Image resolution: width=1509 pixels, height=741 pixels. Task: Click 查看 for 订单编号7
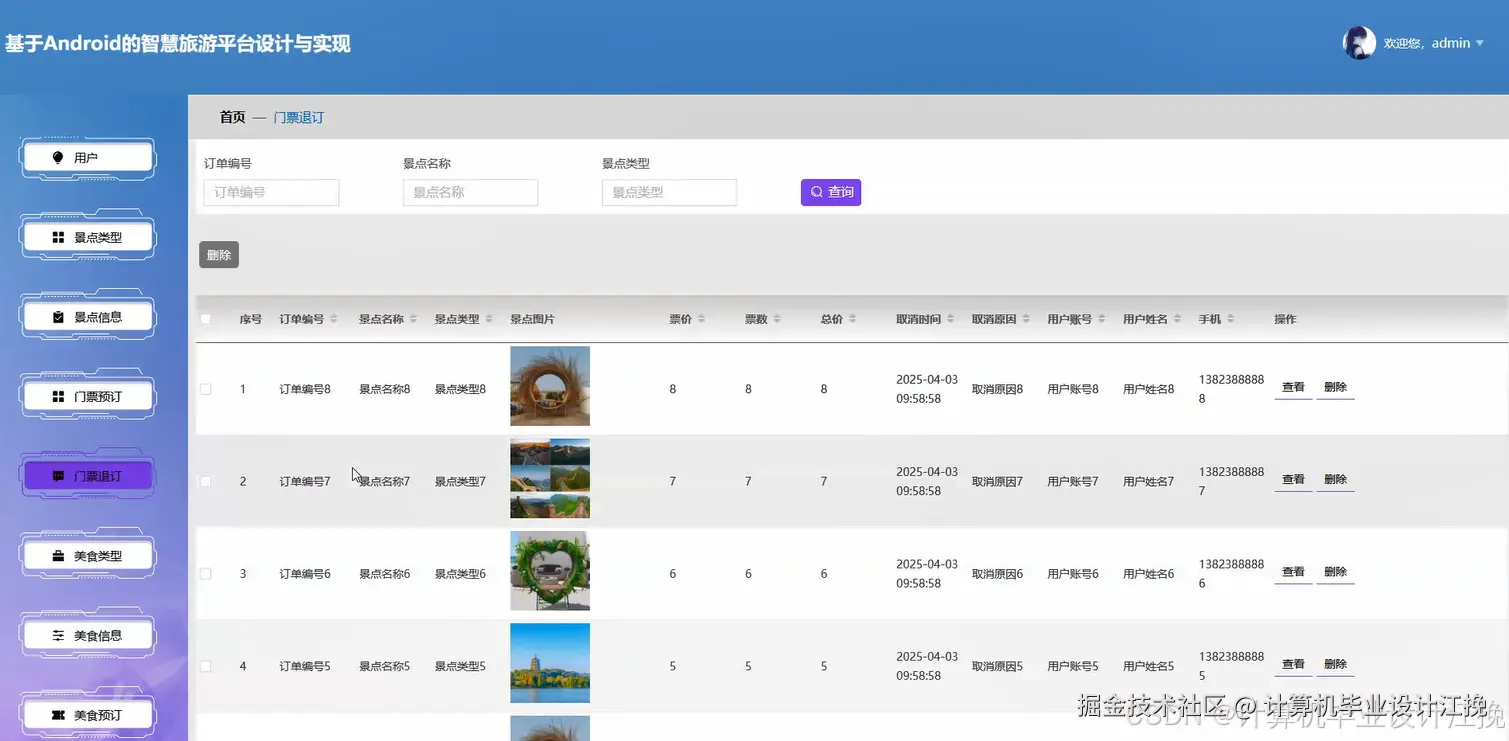[x=1293, y=480]
